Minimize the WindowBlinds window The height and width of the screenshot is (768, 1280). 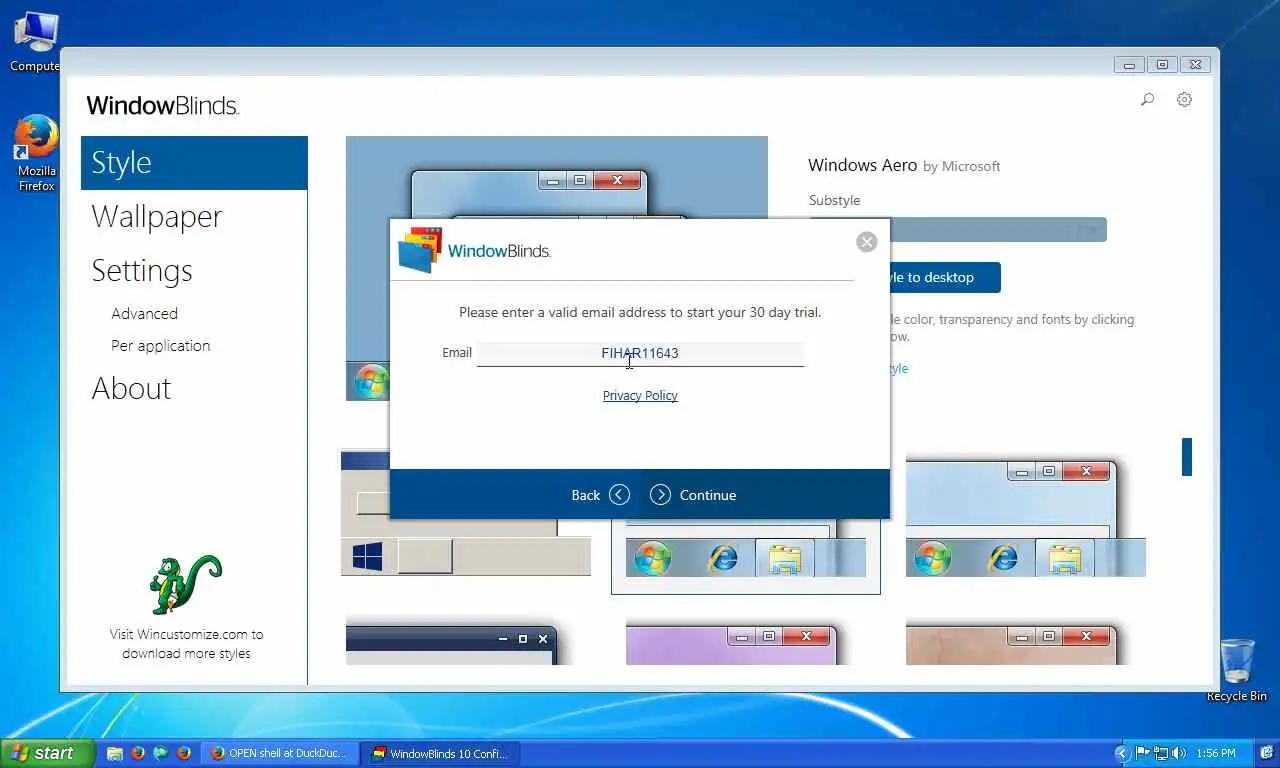[1129, 65]
